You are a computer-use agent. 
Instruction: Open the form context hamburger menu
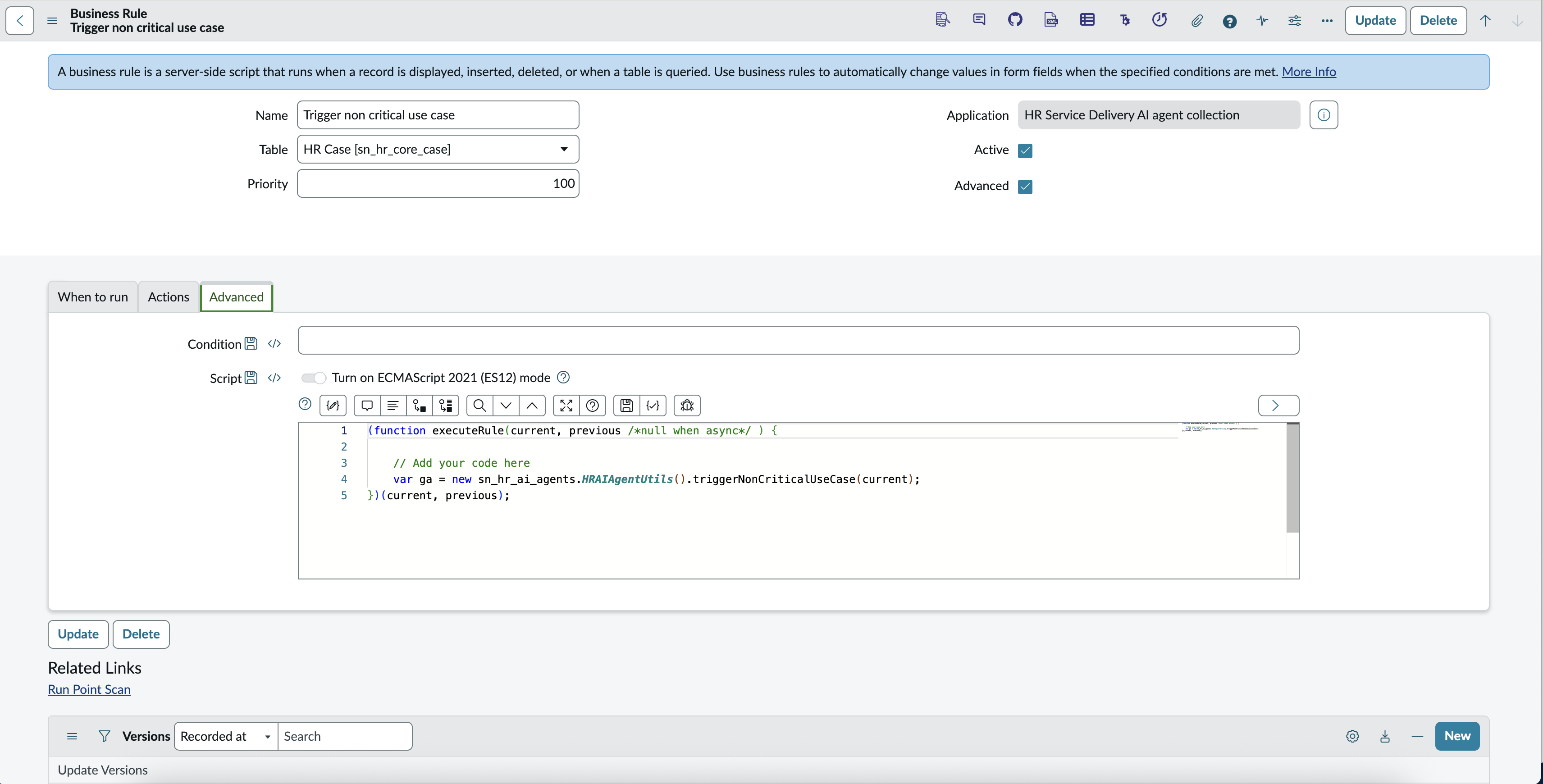pos(52,20)
